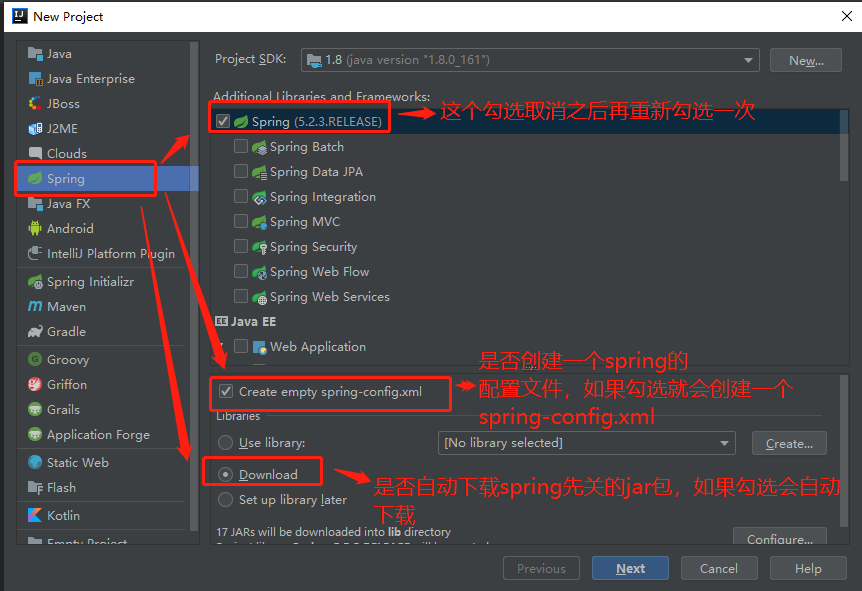Select the Spring leaf icon in sidebar
Image resolution: width=862 pixels, height=591 pixels.
tap(35, 178)
